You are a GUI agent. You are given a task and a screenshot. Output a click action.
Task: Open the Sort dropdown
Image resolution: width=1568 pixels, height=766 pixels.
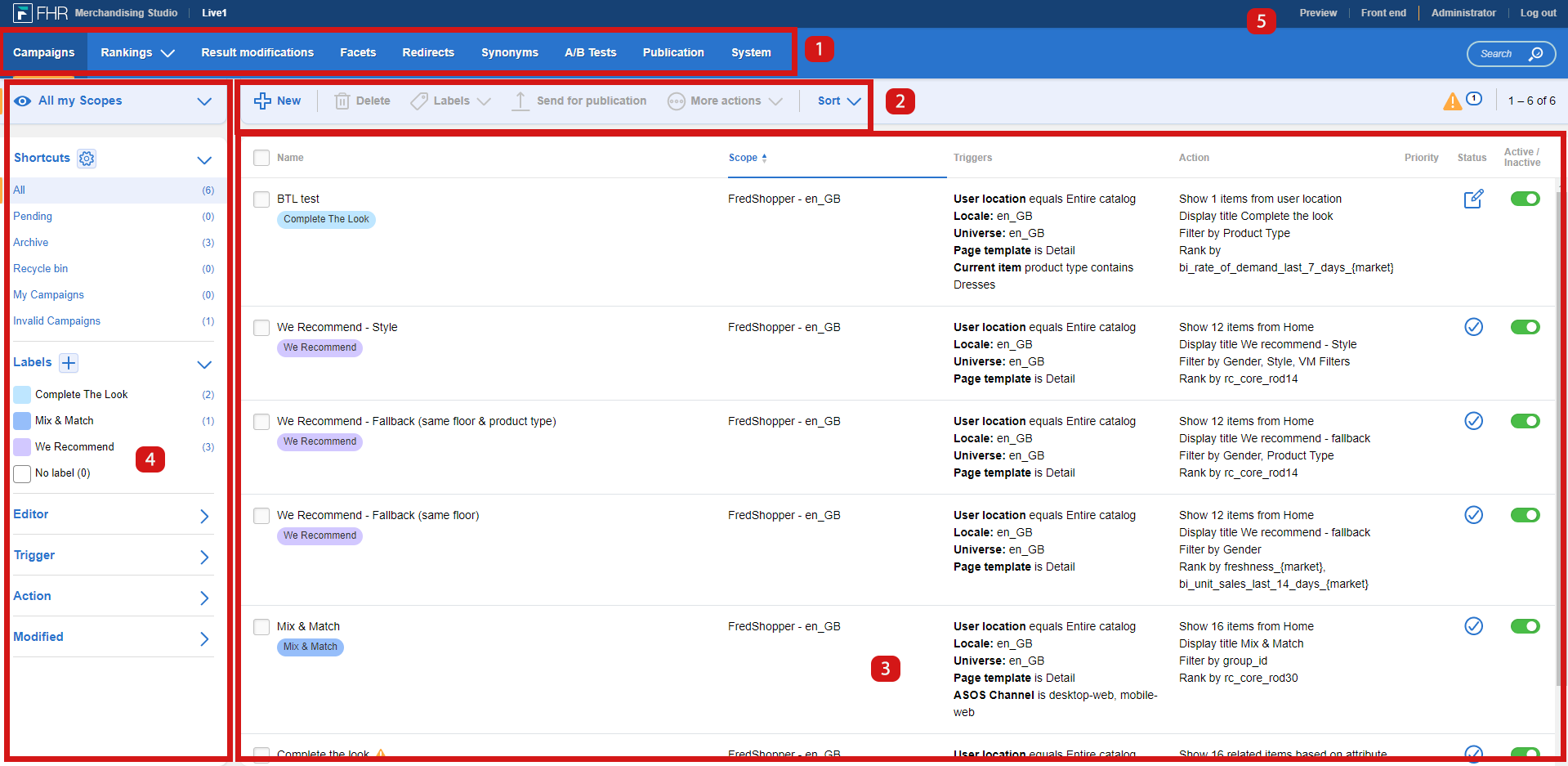[x=839, y=101]
